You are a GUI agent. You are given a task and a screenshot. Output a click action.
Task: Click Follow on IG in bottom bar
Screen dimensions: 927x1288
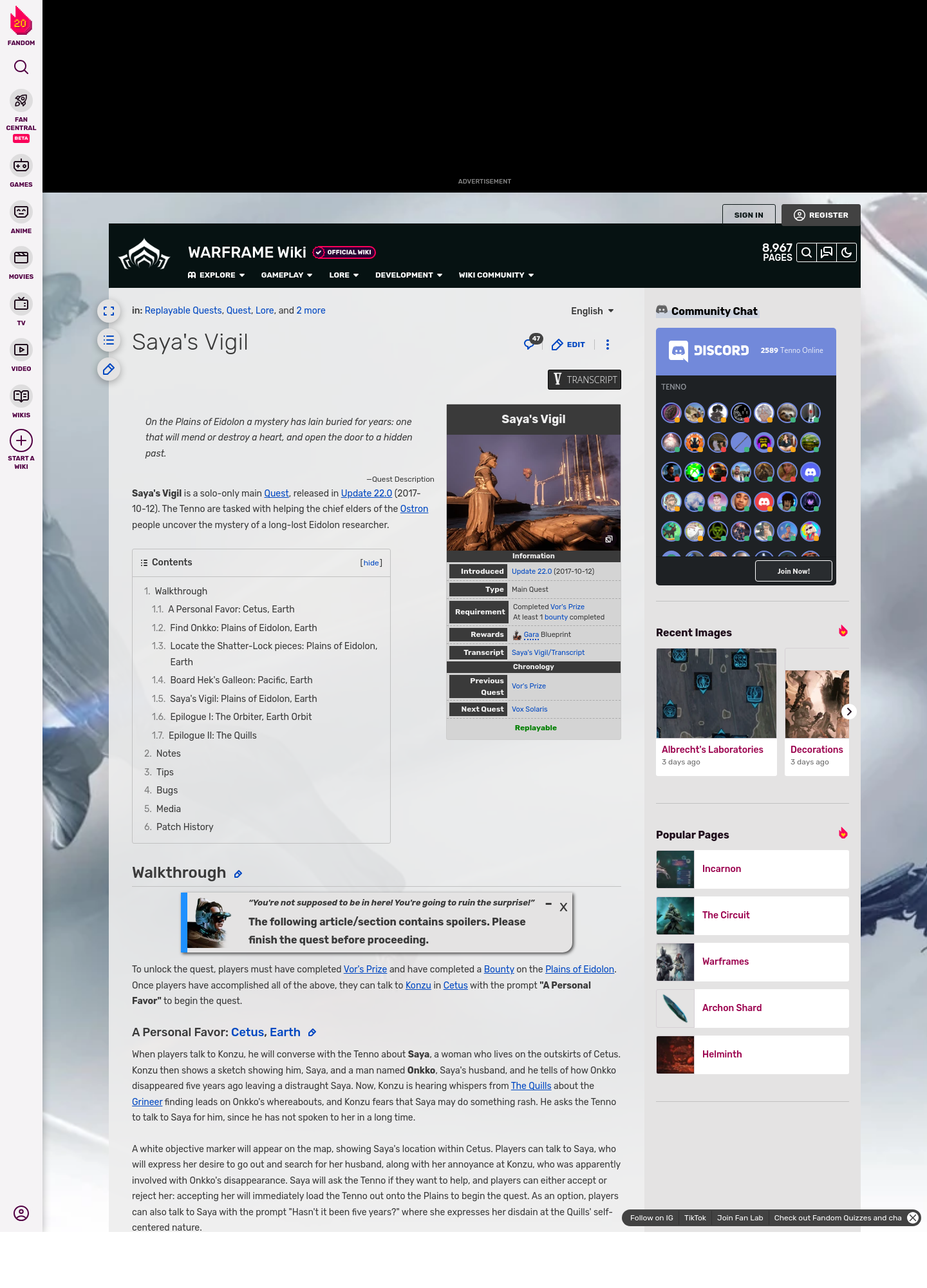tap(651, 1218)
